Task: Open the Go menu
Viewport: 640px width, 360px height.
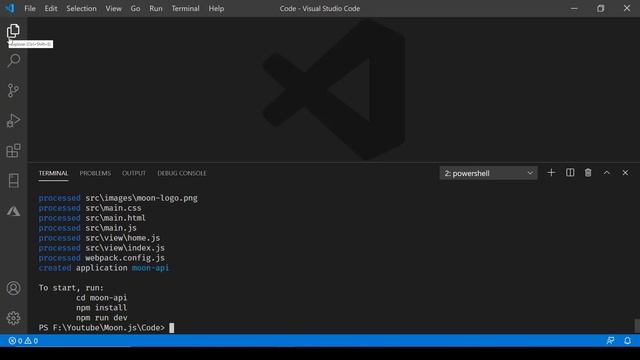Action: point(135,8)
